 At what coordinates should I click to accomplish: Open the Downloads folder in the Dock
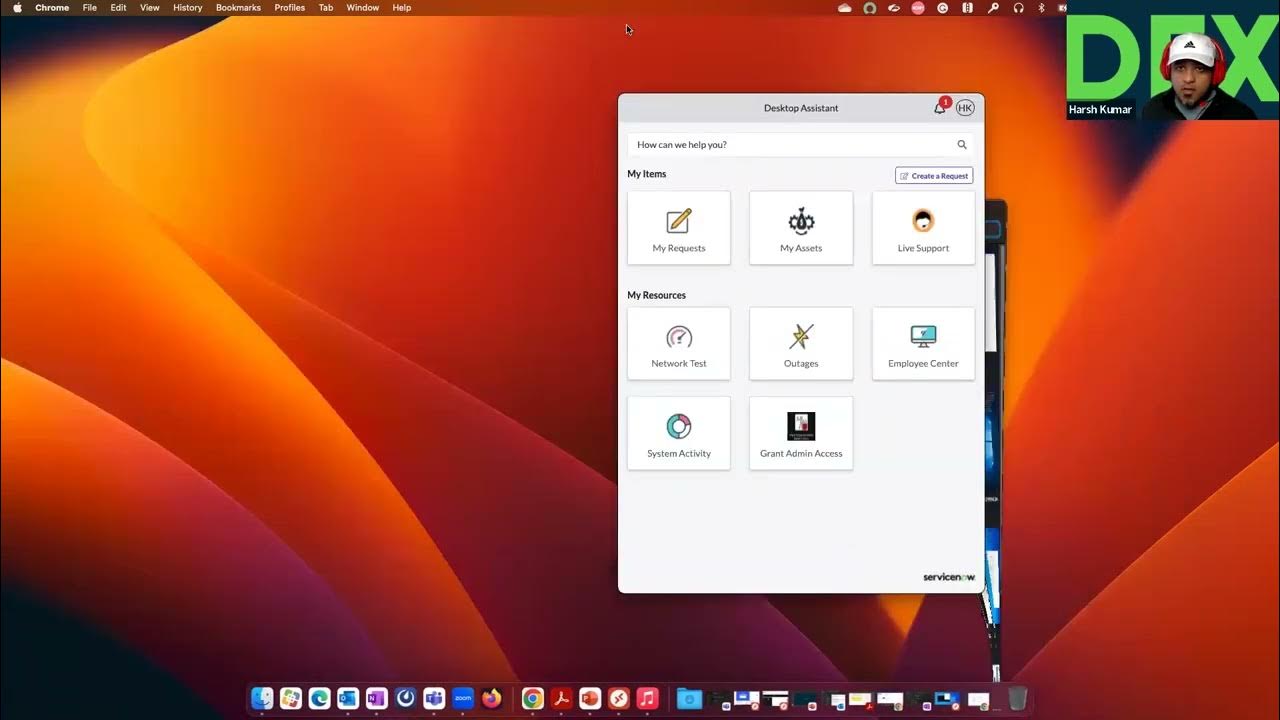689,698
